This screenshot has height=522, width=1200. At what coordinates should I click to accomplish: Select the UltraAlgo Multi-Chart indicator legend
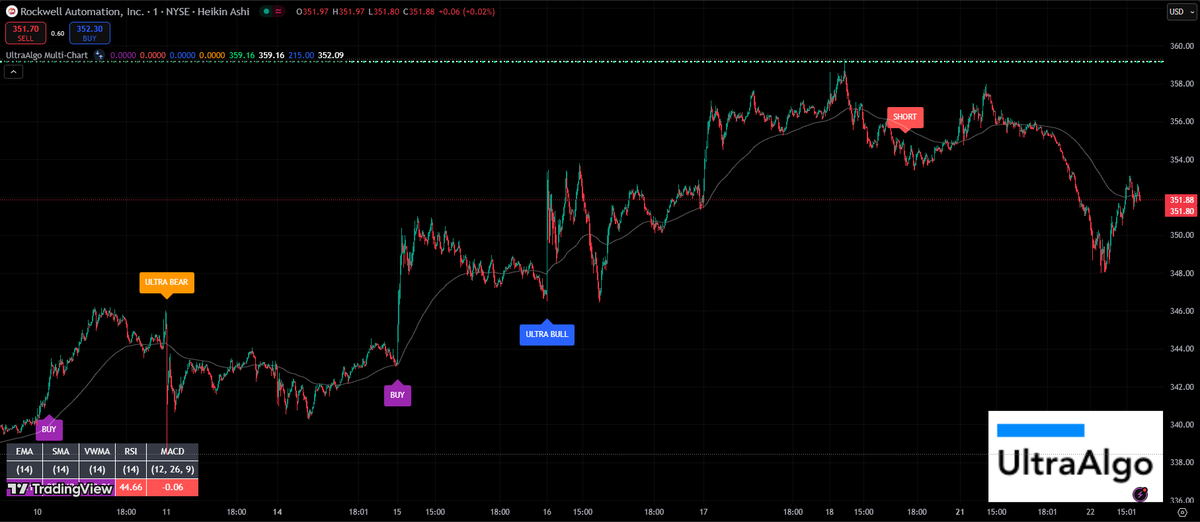click(x=48, y=54)
